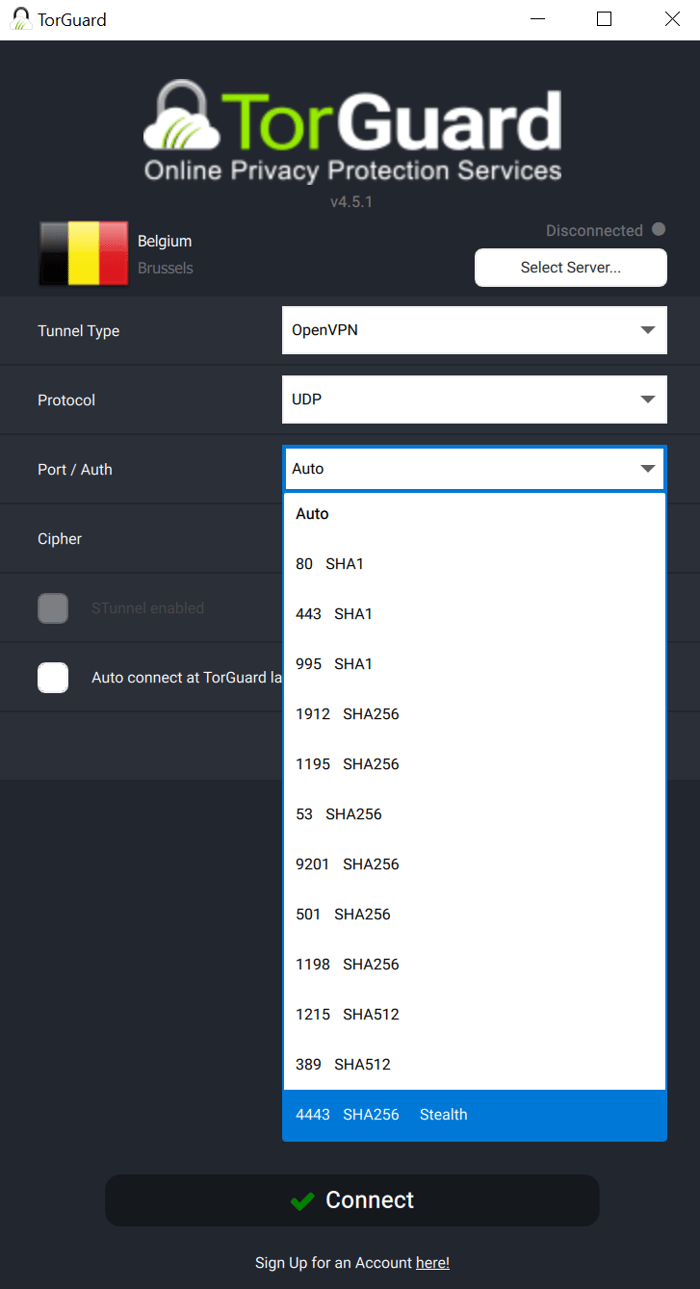Select port 389 SHA512 option
The image size is (700, 1289).
point(474,1064)
